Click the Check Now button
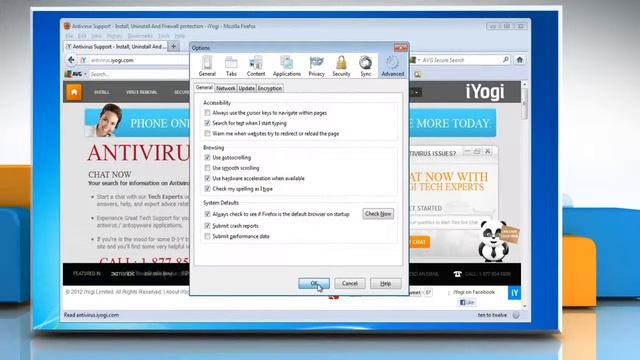640x360 pixels. pos(378,214)
